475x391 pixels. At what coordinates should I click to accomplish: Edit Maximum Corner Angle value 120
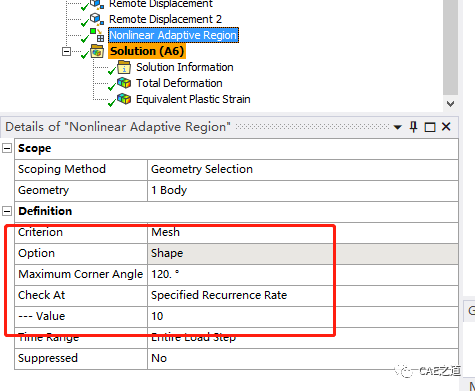point(303,275)
